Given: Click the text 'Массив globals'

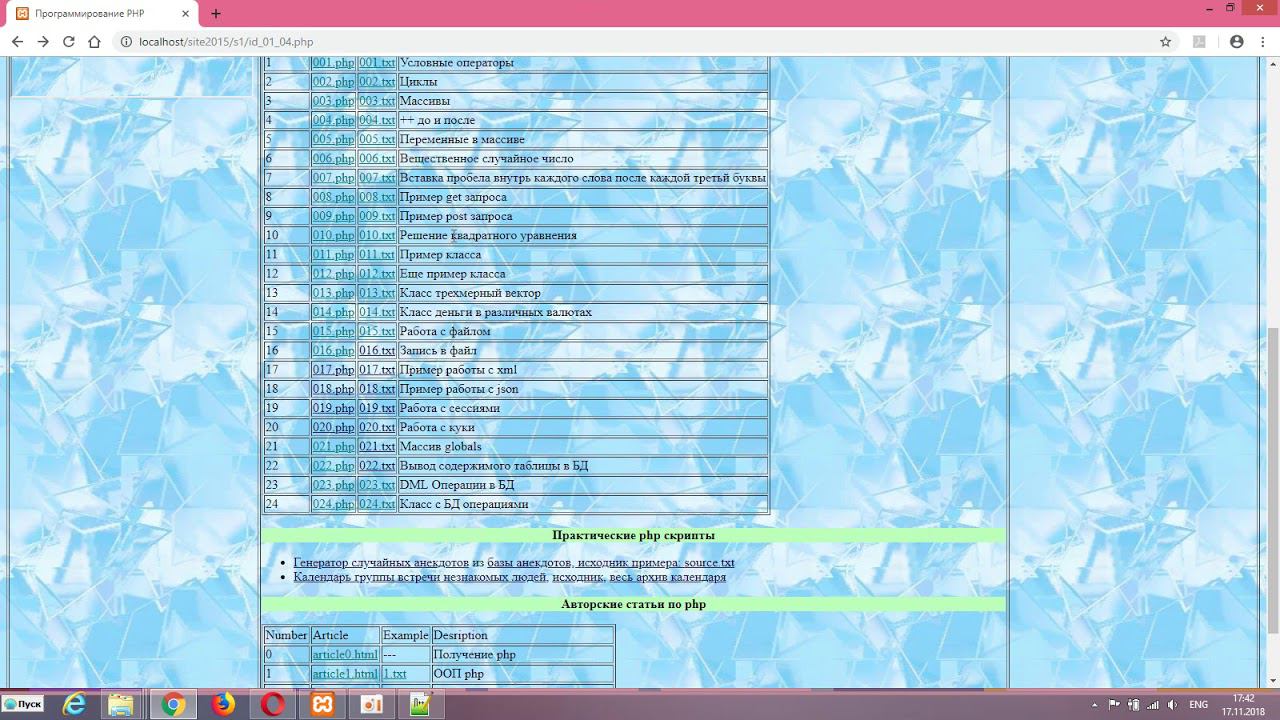Looking at the screenshot, I should point(440,447).
